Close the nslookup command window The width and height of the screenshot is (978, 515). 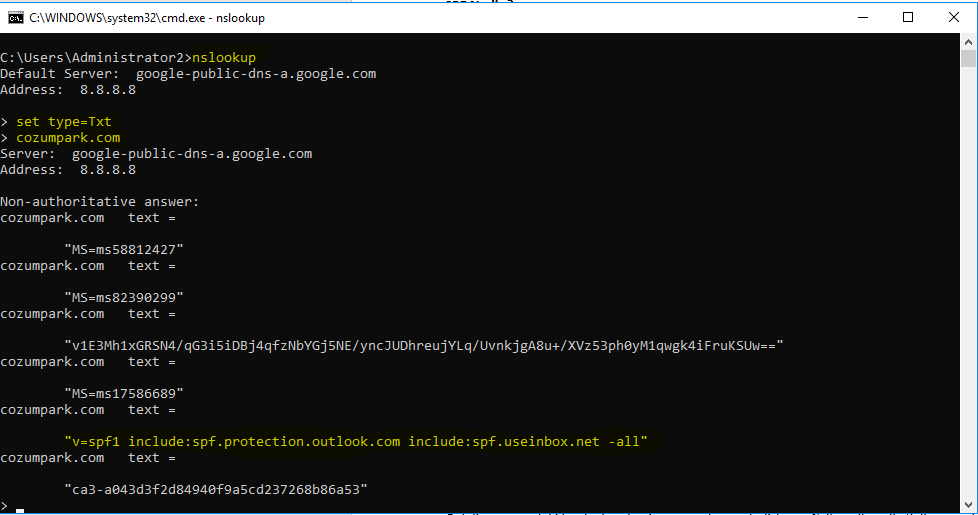(x=954, y=17)
